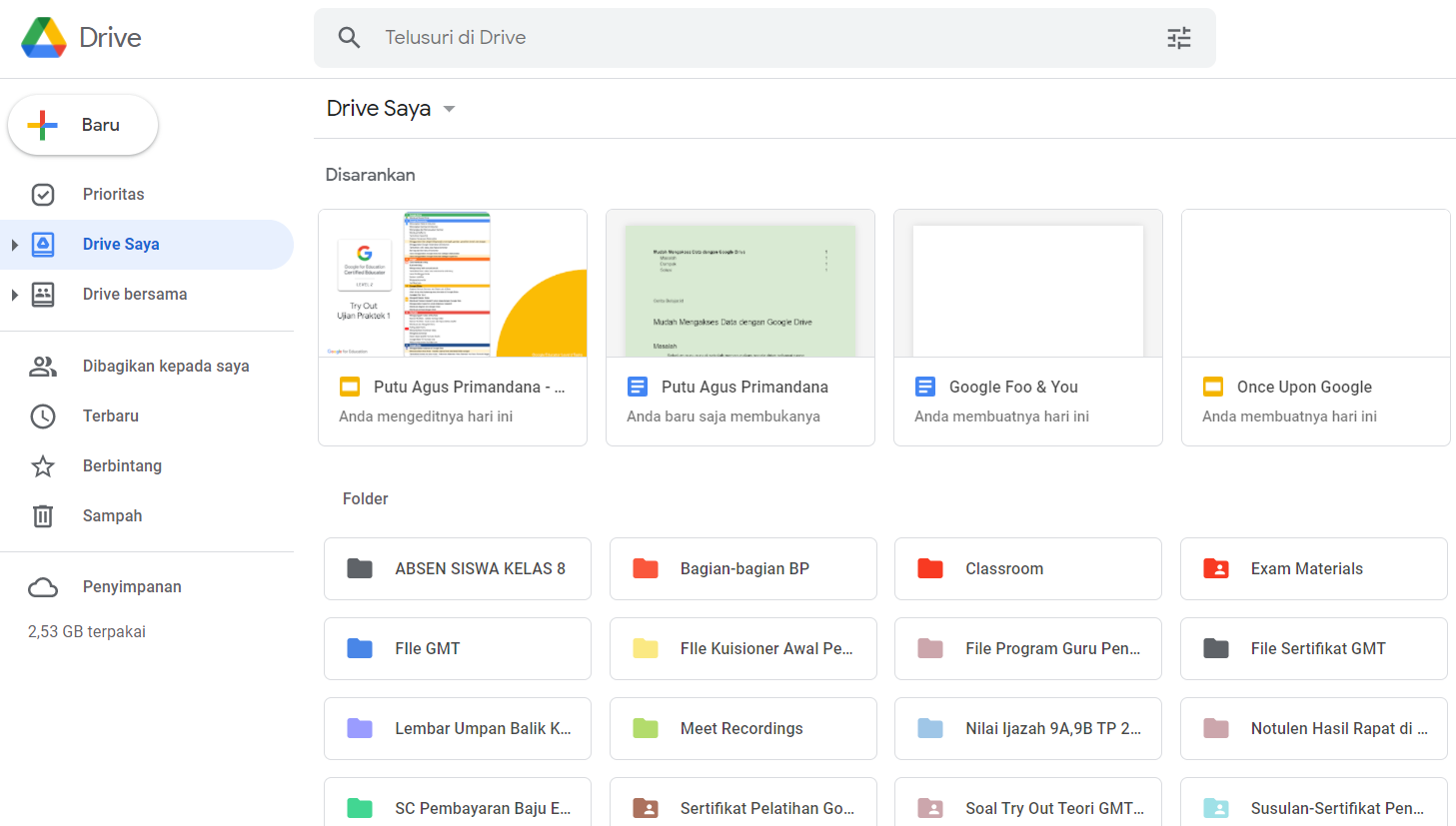Click the grey ABSEN SISWA KELAS 8 folder icon

pyautogui.click(x=360, y=568)
